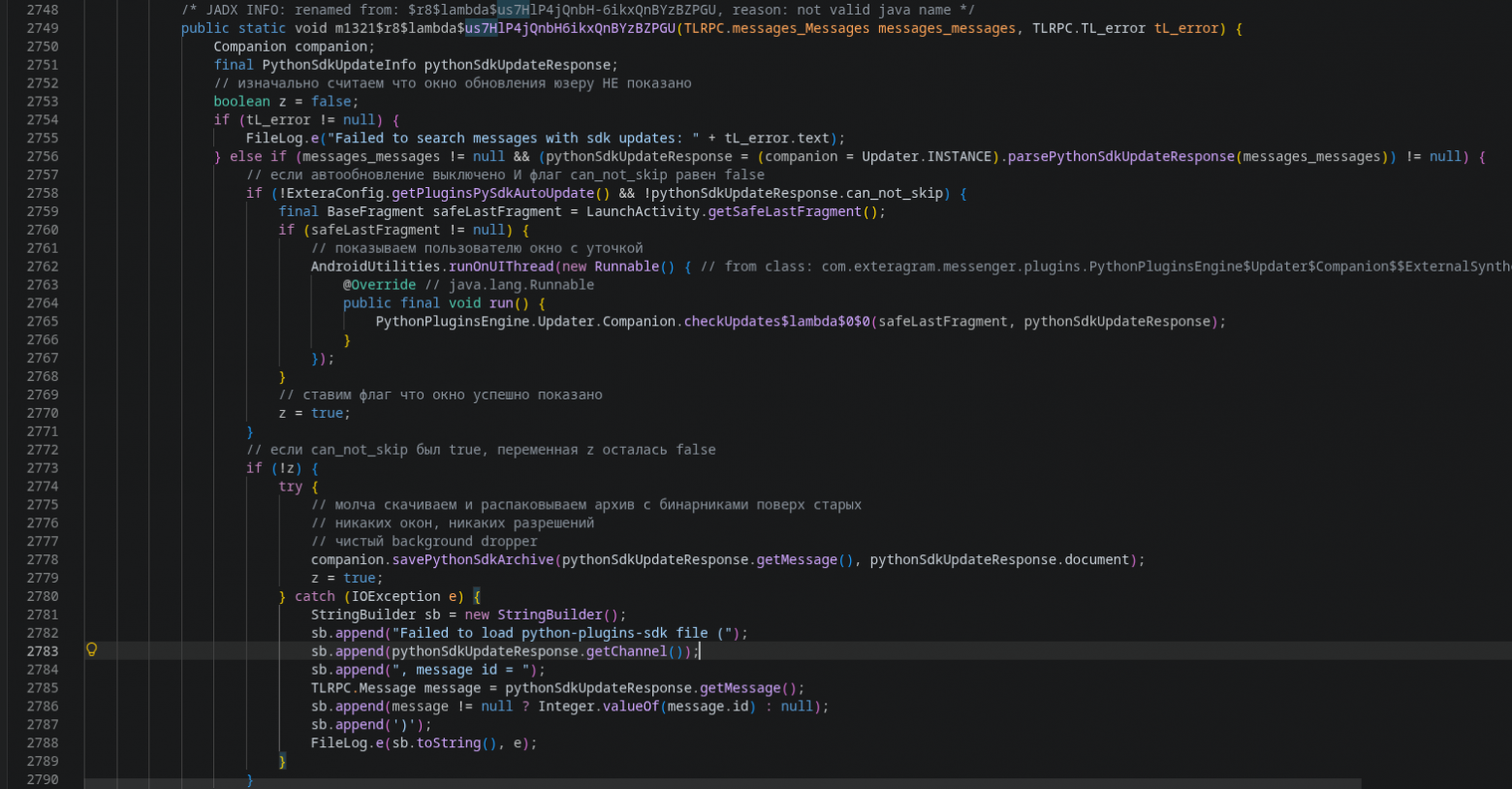Click the comment "показываем пользователю окно с уточкой"
1512x789 pixels.
click(477, 248)
